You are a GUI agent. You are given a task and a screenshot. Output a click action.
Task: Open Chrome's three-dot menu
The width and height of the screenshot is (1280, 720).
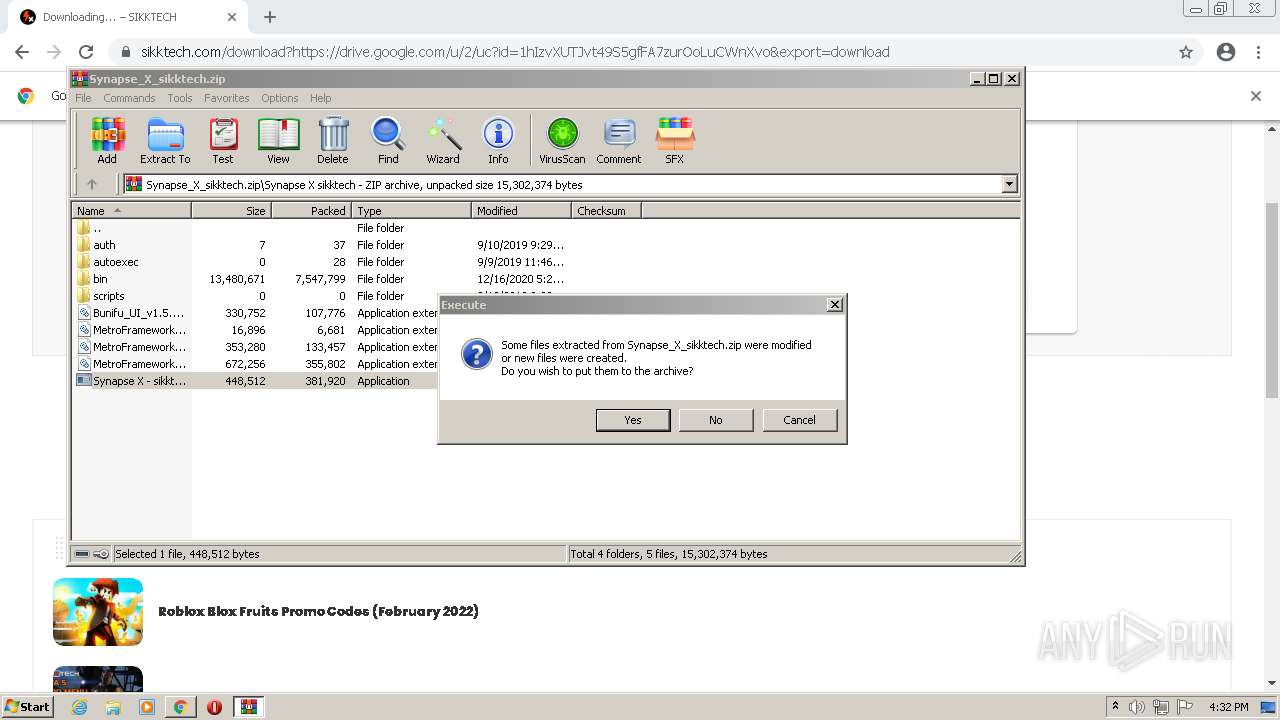[x=1258, y=52]
